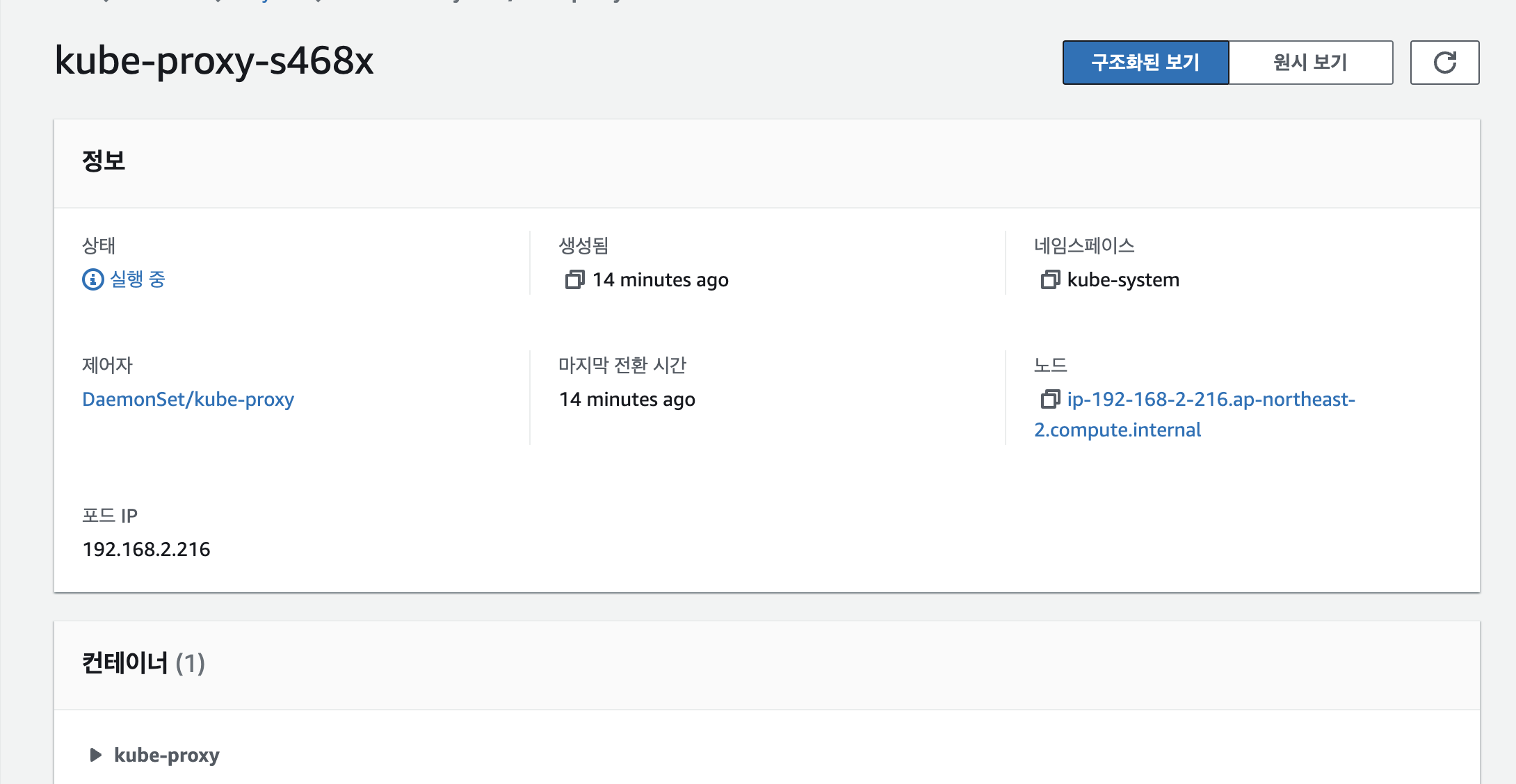Click the kube-system namespace value

click(x=1123, y=280)
